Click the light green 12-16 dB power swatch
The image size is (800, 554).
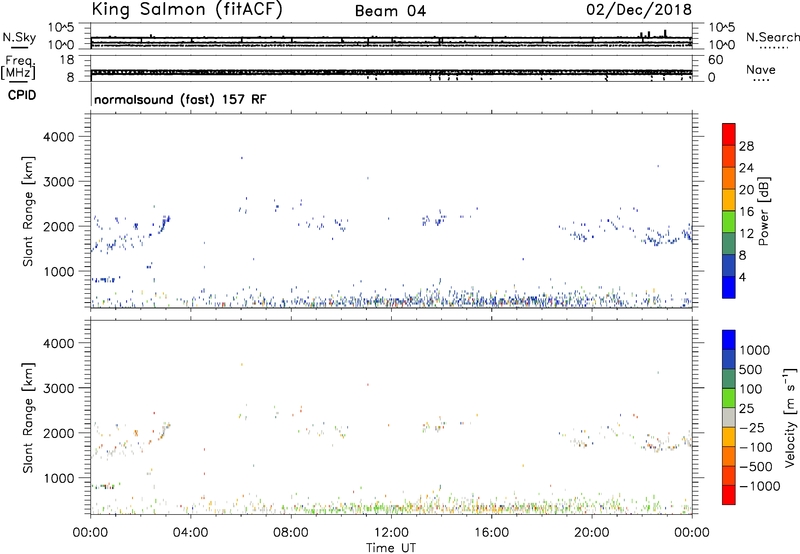click(x=729, y=221)
